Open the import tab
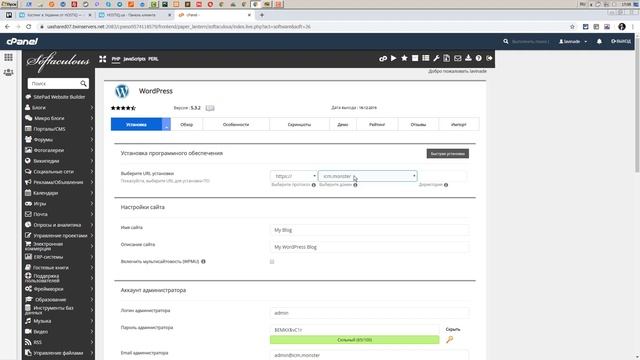 (x=459, y=124)
